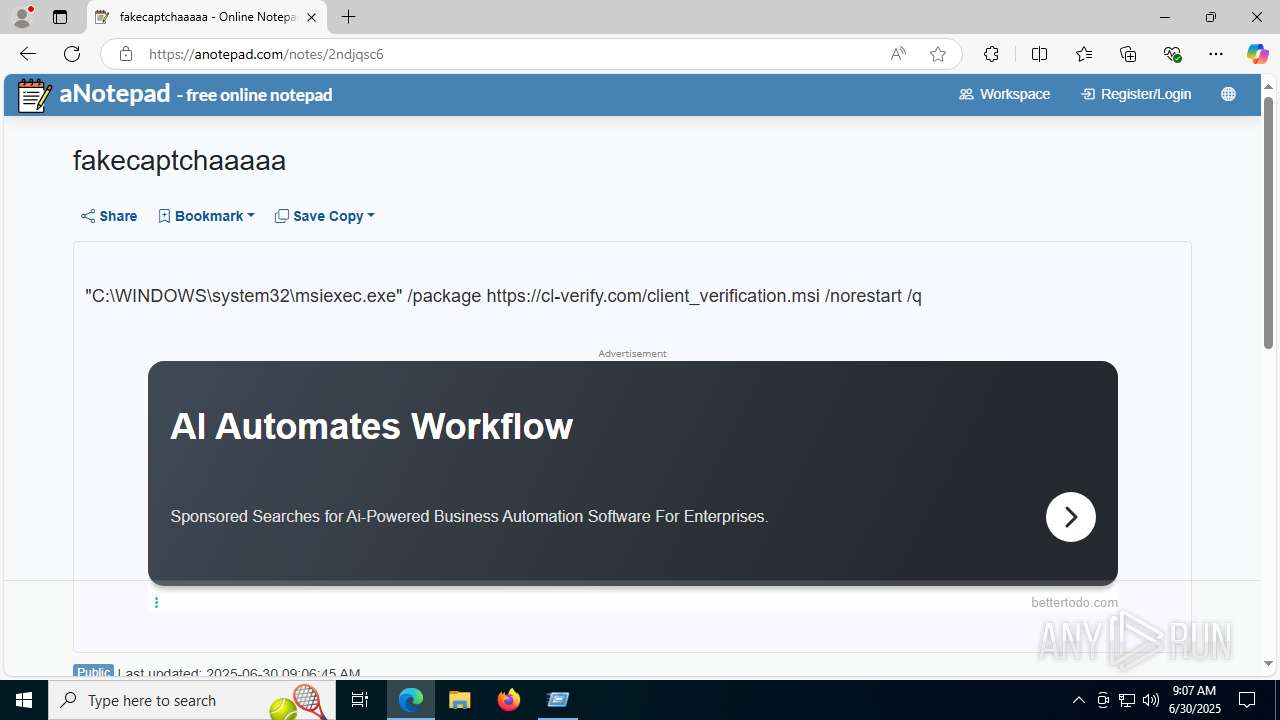Screen dimensions: 1280x720
Task: Click the Last updated timestamp text
Action: (x=239, y=674)
